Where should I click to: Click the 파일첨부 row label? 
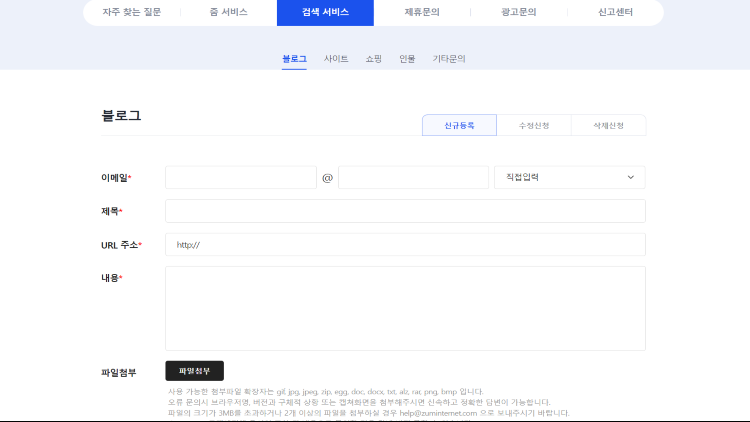[x=119, y=372]
